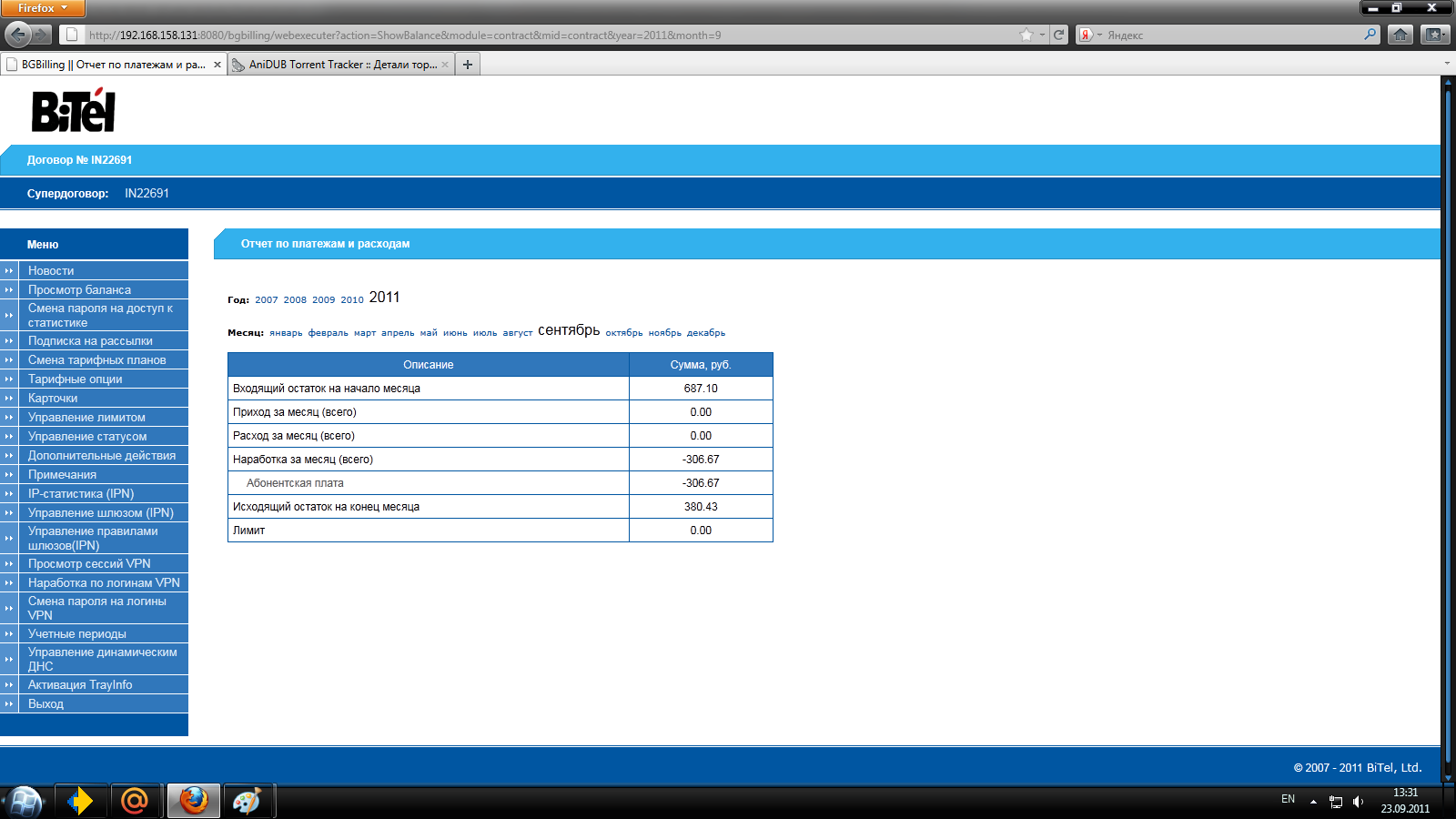Open the list all tabs dropdown

point(1447,64)
